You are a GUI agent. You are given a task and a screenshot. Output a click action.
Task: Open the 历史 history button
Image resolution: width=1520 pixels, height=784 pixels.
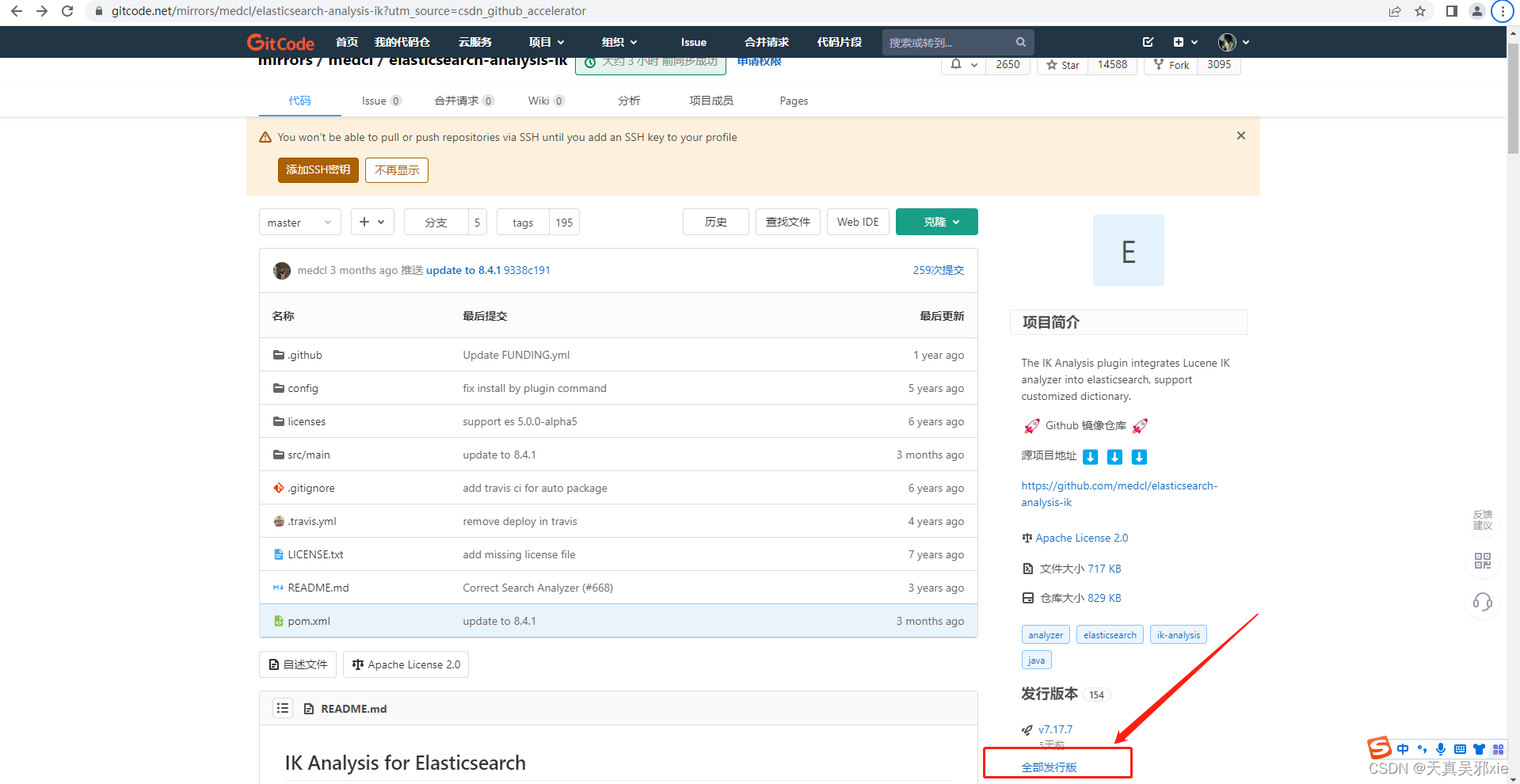pos(715,222)
